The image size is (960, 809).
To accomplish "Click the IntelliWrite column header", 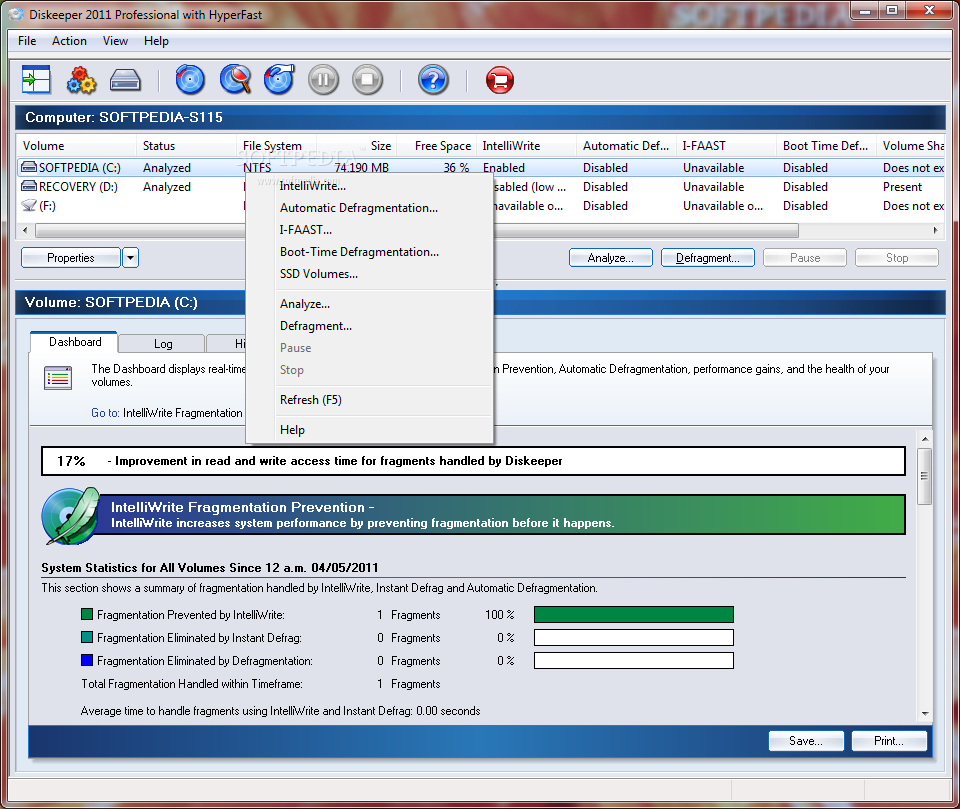I will (x=526, y=146).
